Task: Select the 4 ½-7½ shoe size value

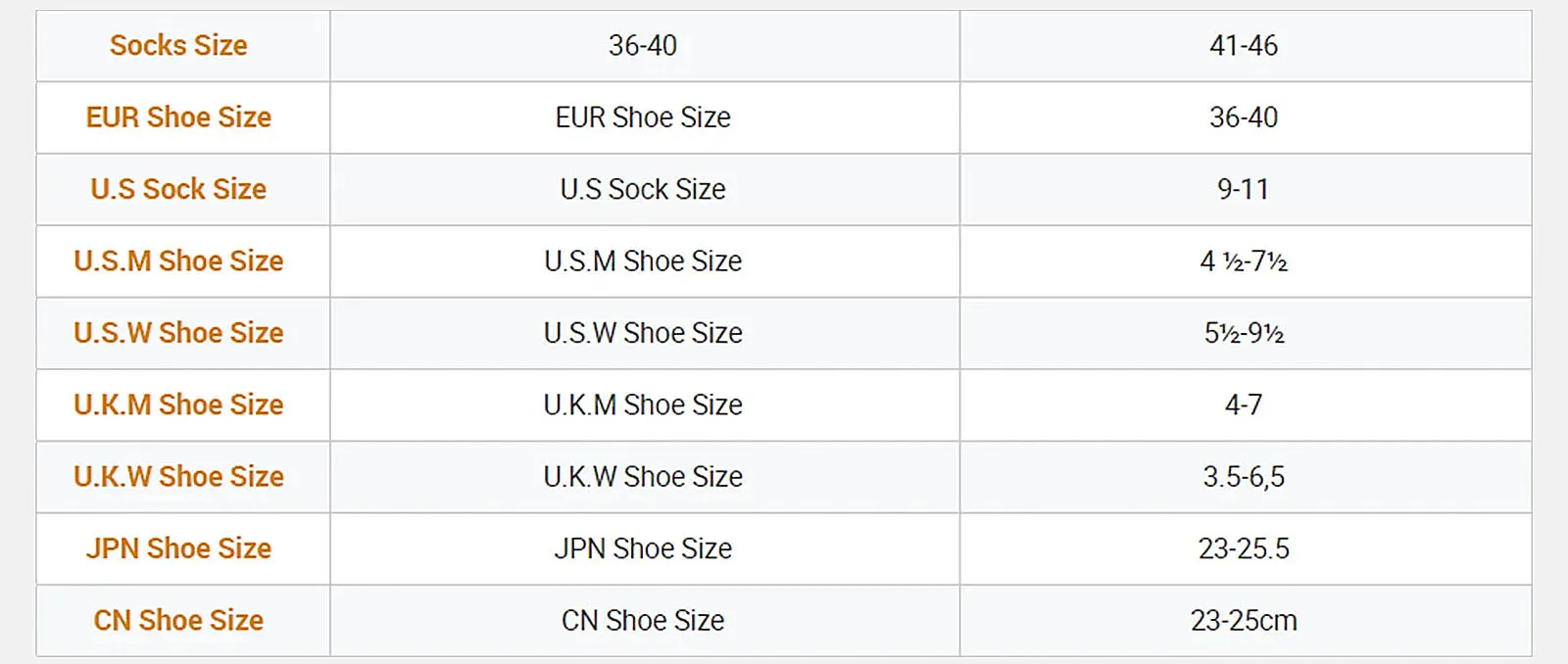Action: point(1244,261)
